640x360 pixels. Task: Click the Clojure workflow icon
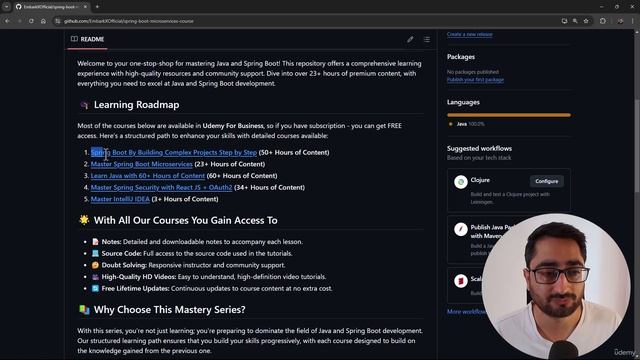(461, 182)
